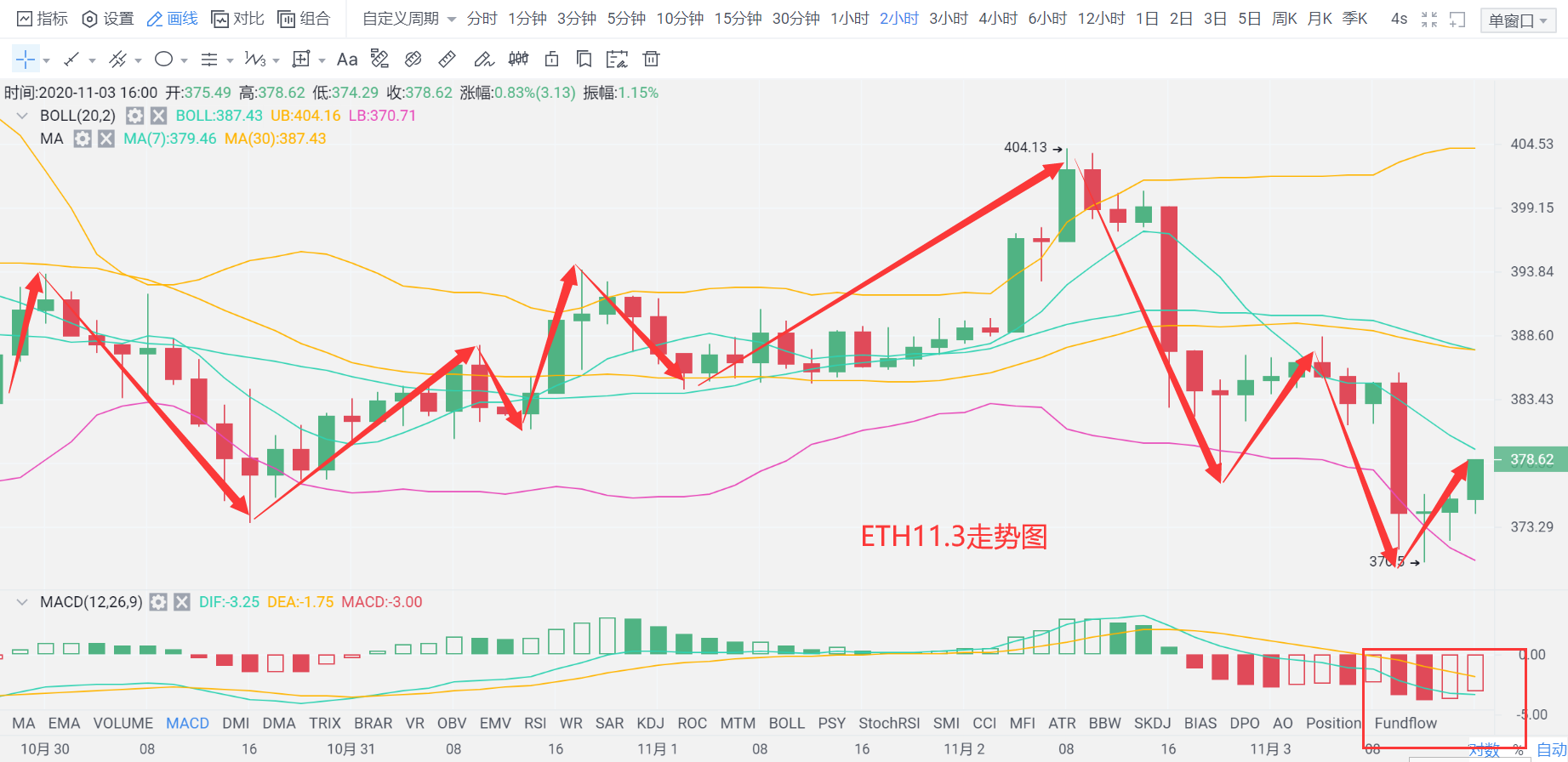Click the 对比 compare button
This screenshot has height=762, width=1568.
tap(238, 19)
